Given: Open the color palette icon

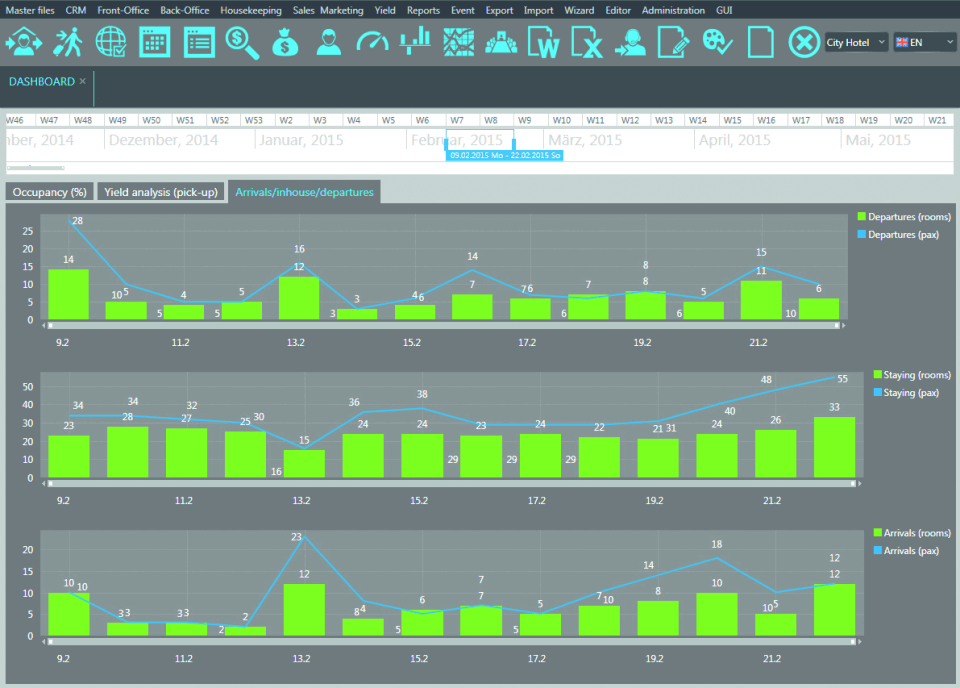Looking at the screenshot, I should coord(718,42).
